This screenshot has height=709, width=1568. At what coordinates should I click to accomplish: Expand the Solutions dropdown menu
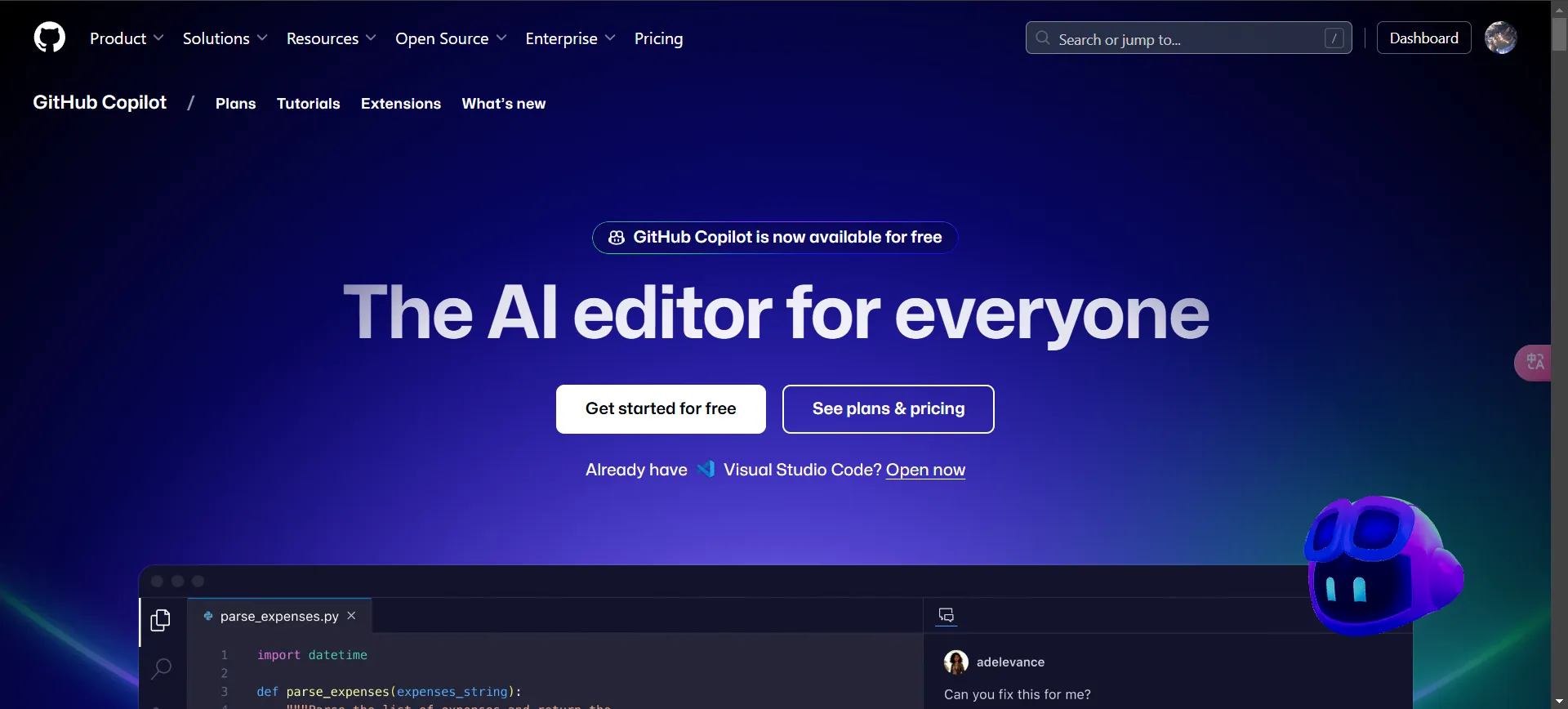[225, 38]
